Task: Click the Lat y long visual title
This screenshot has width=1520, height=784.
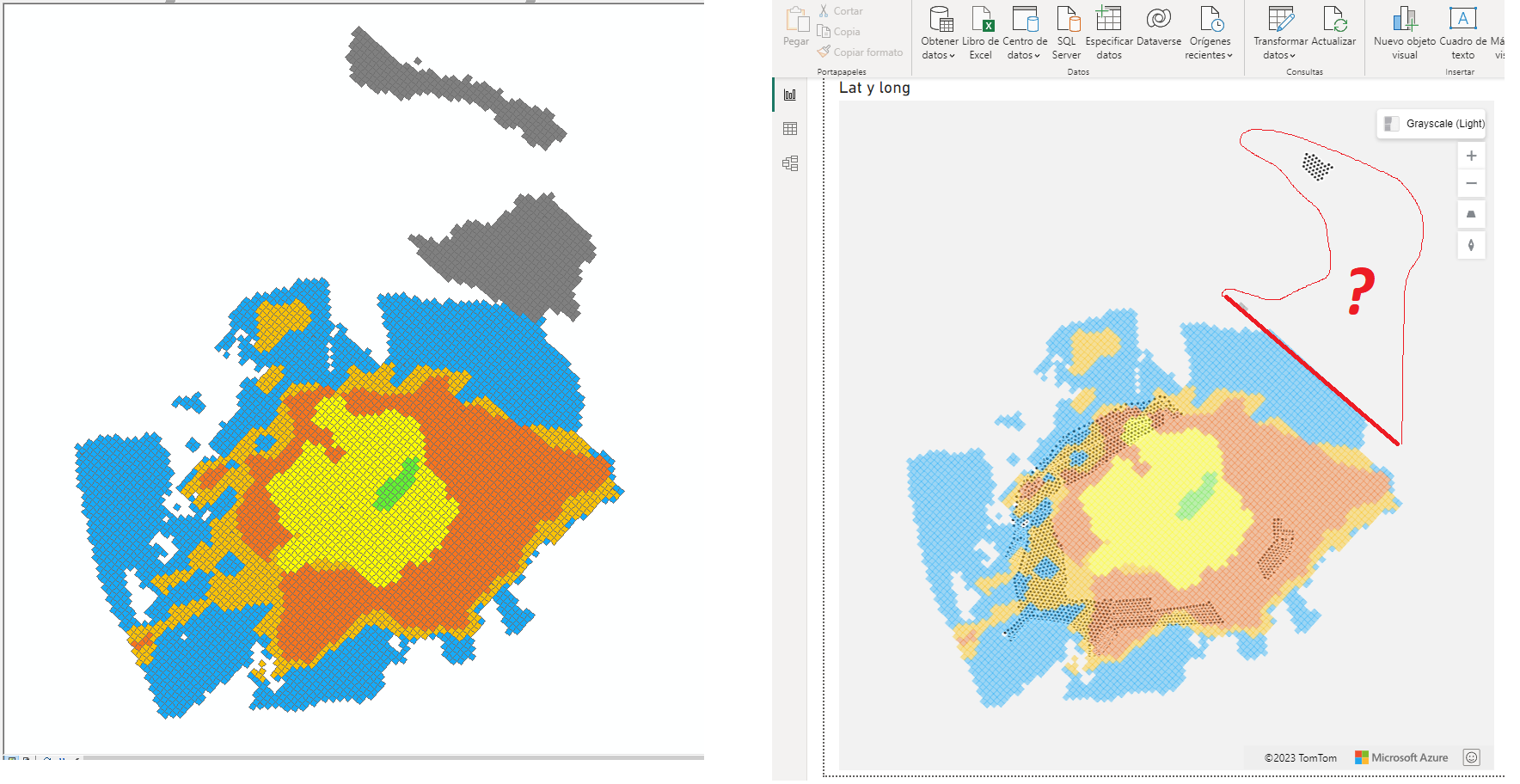Action: (x=874, y=88)
